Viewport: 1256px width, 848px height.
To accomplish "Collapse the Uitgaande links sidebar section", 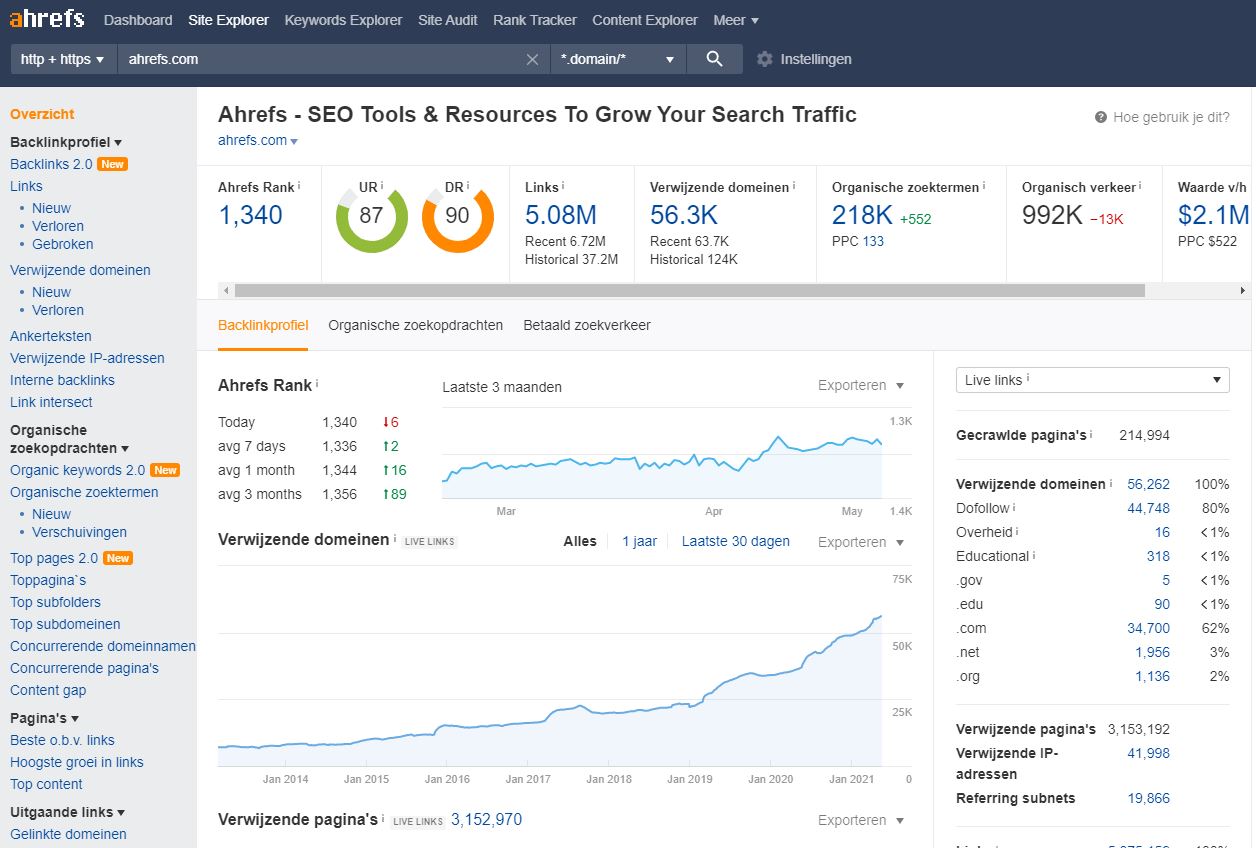I will (x=68, y=812).
